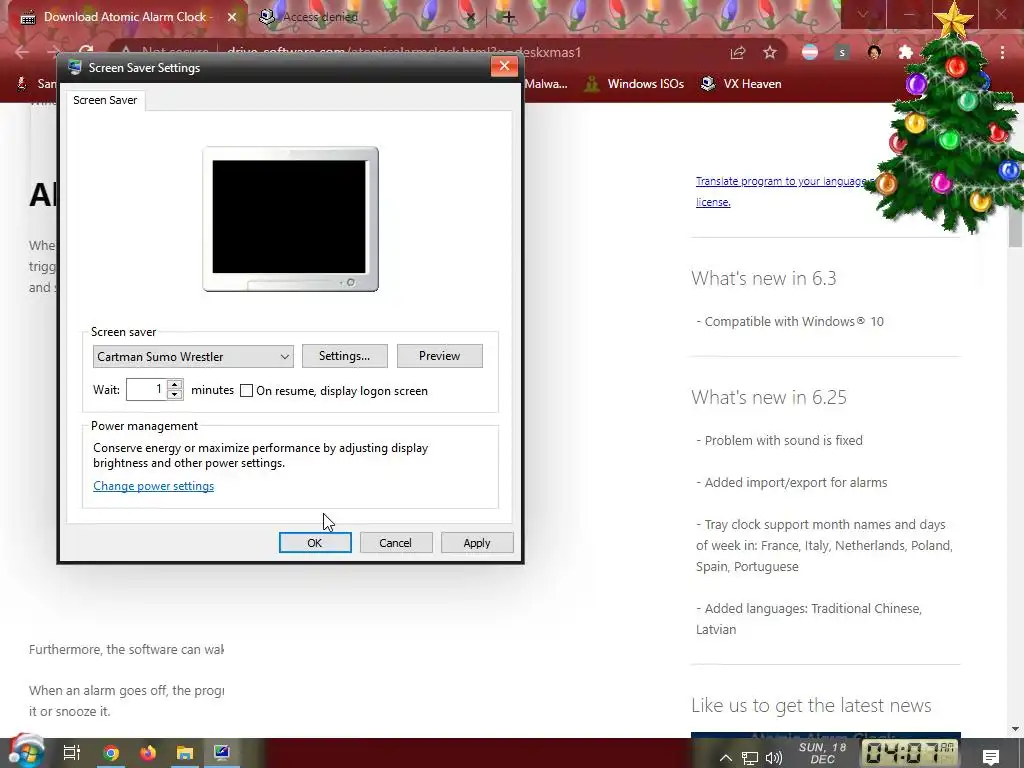Click the extension icon labeled S
1024x768 pixels.
(x=842, y=53)
